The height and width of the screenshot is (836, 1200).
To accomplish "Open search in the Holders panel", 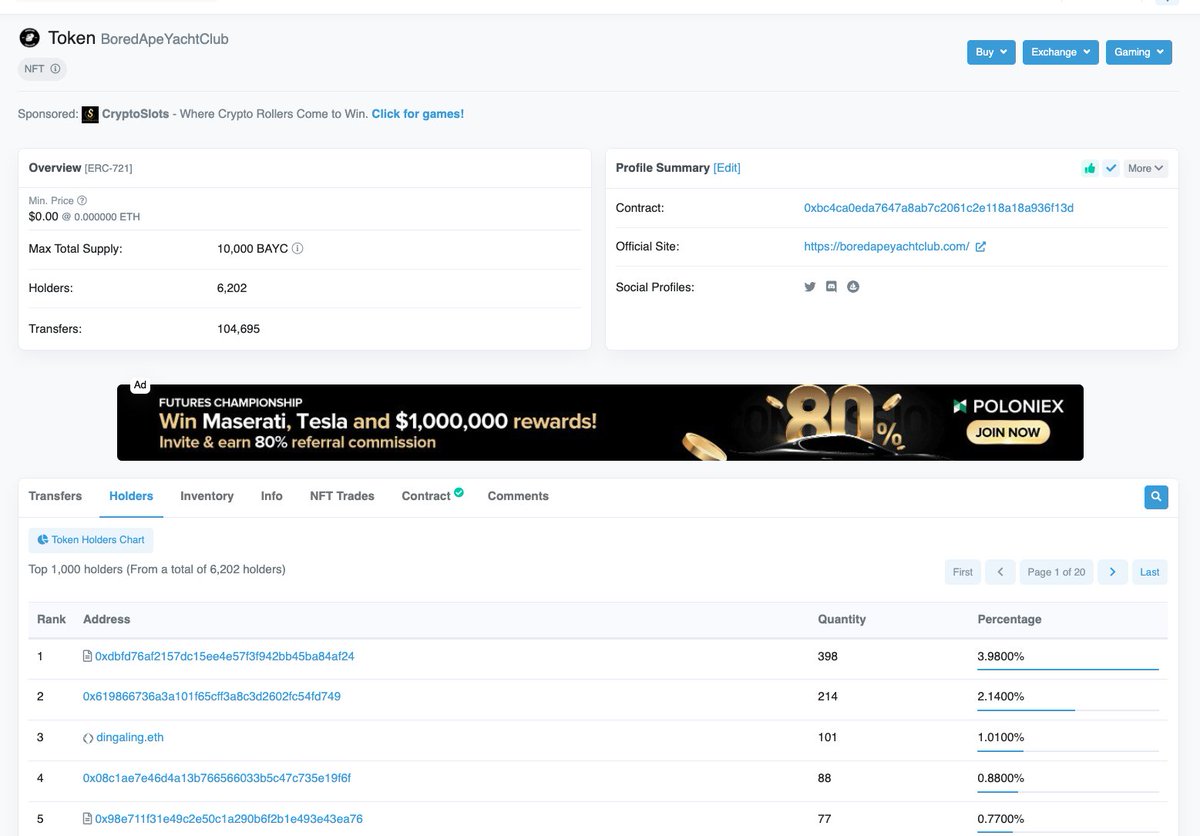I will (1156, 497).
